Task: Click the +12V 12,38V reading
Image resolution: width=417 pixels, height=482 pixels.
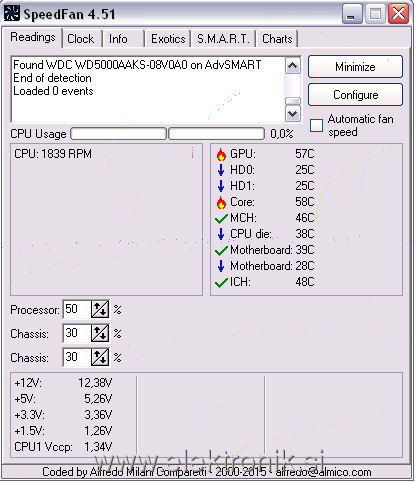Action: pos(63,383)
